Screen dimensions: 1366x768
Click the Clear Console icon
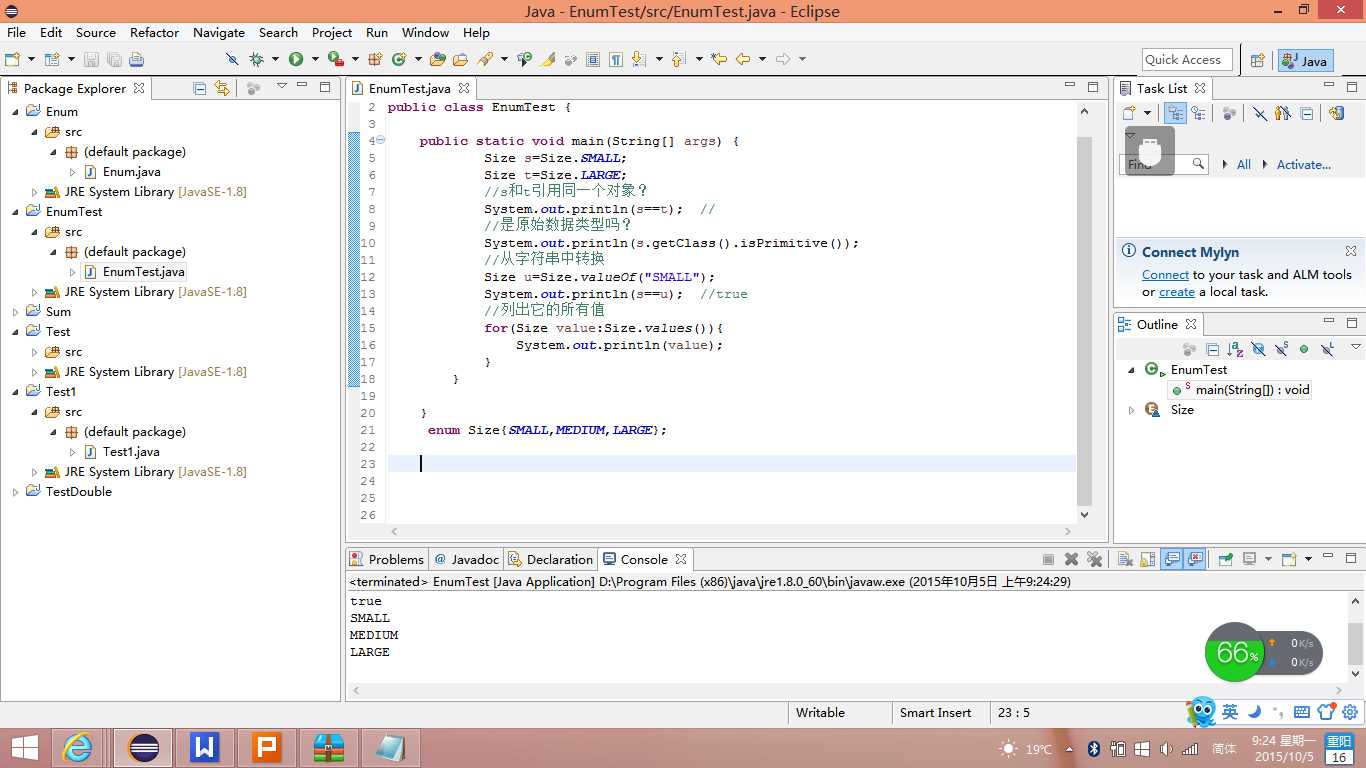pos(1125,560)
